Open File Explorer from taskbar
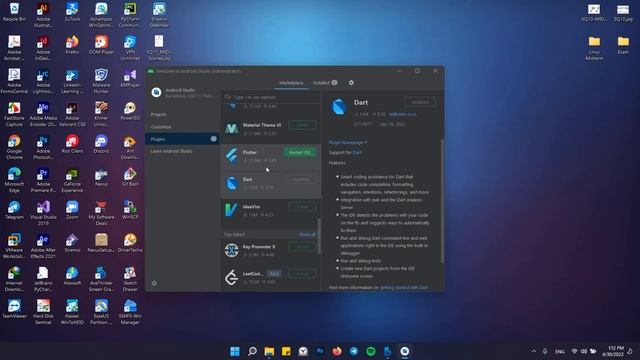640x360 pixels. [269, 351]
